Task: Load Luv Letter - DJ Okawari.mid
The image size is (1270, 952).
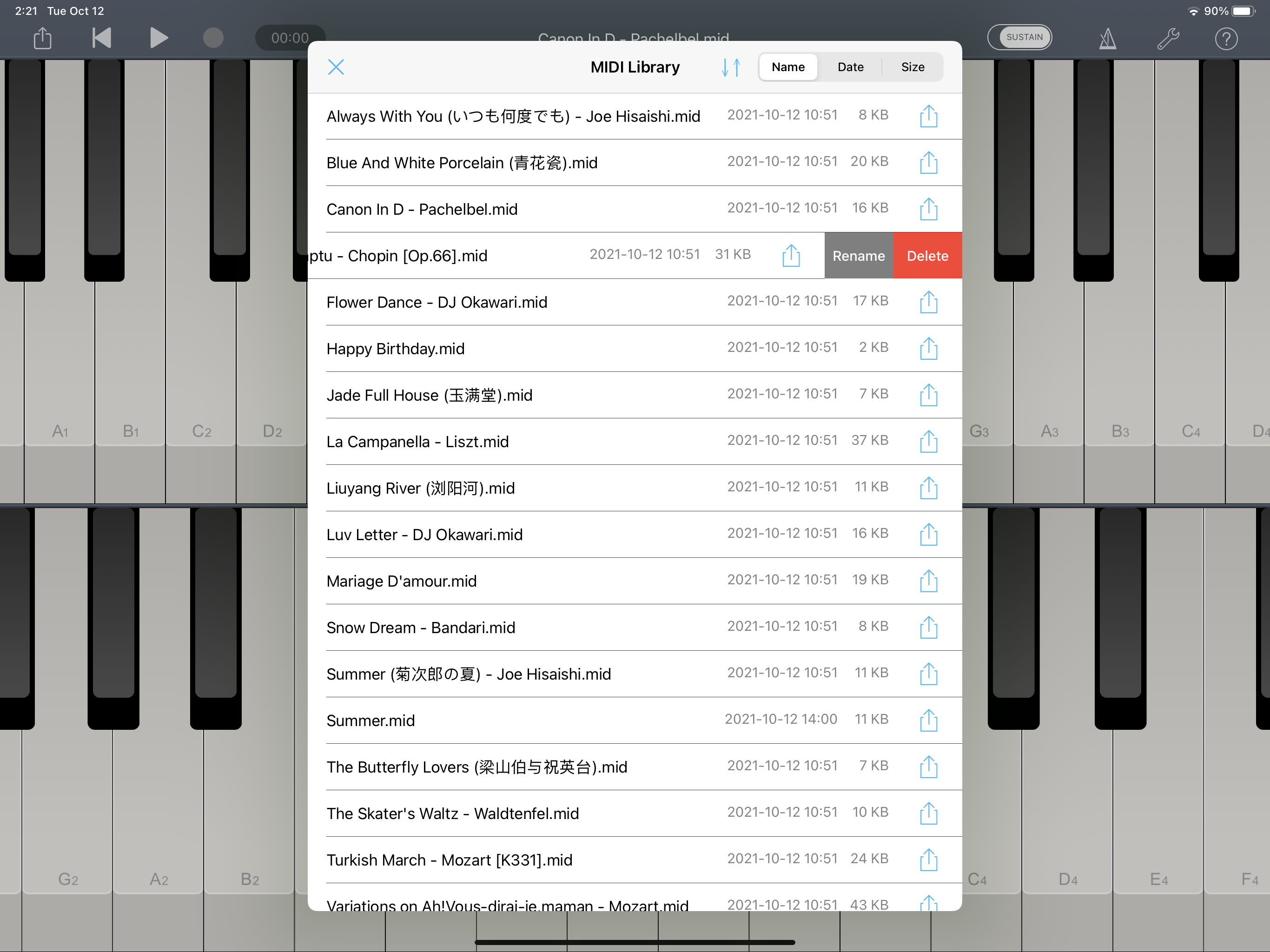Action: pos(635,535)
